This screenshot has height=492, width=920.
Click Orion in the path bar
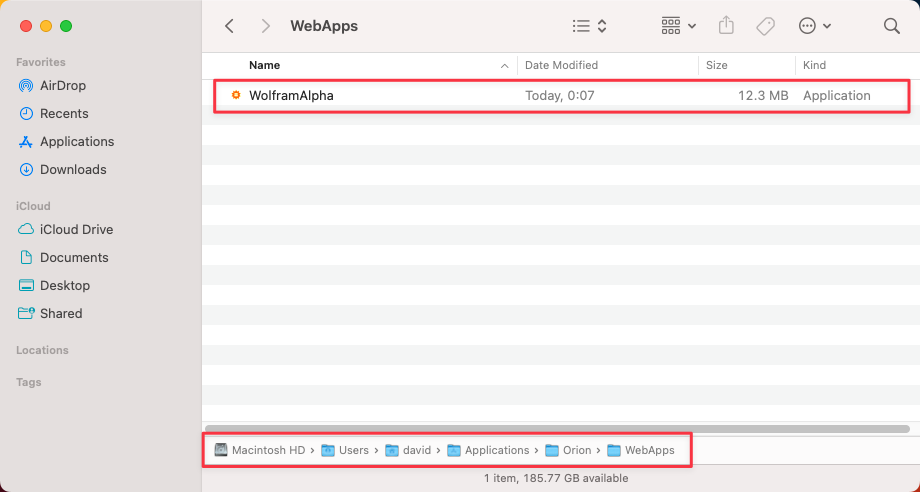click(x=568, y=450)
